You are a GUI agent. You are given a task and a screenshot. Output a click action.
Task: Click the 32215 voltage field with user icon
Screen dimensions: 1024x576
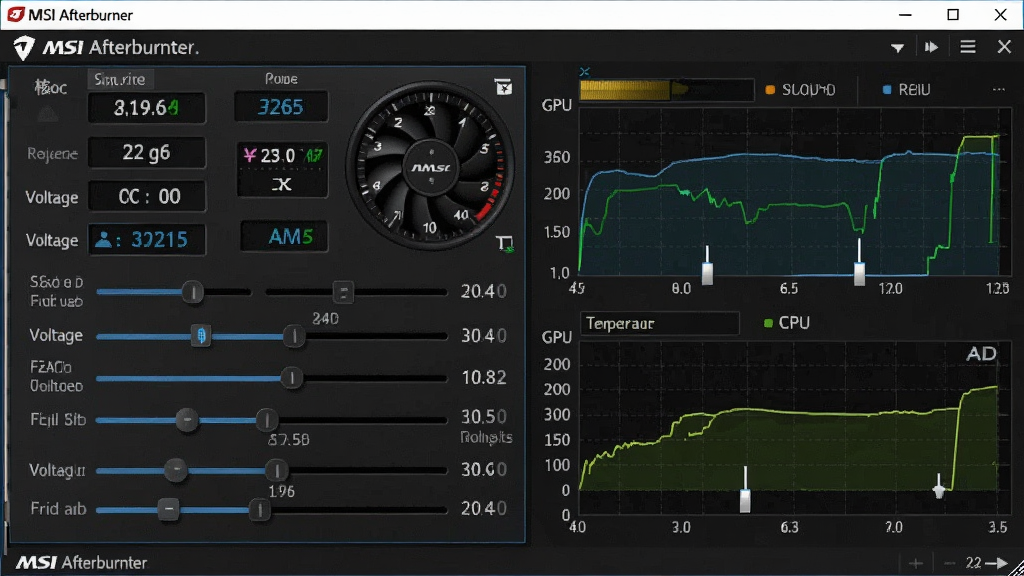click(x=147, y=240)
